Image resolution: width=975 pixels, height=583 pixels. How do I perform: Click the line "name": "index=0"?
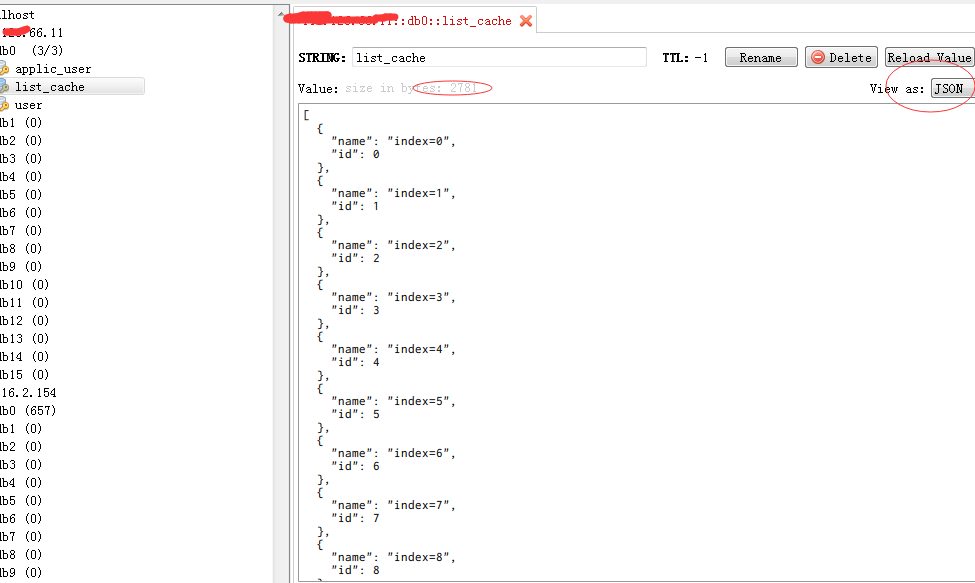[394, 141]
